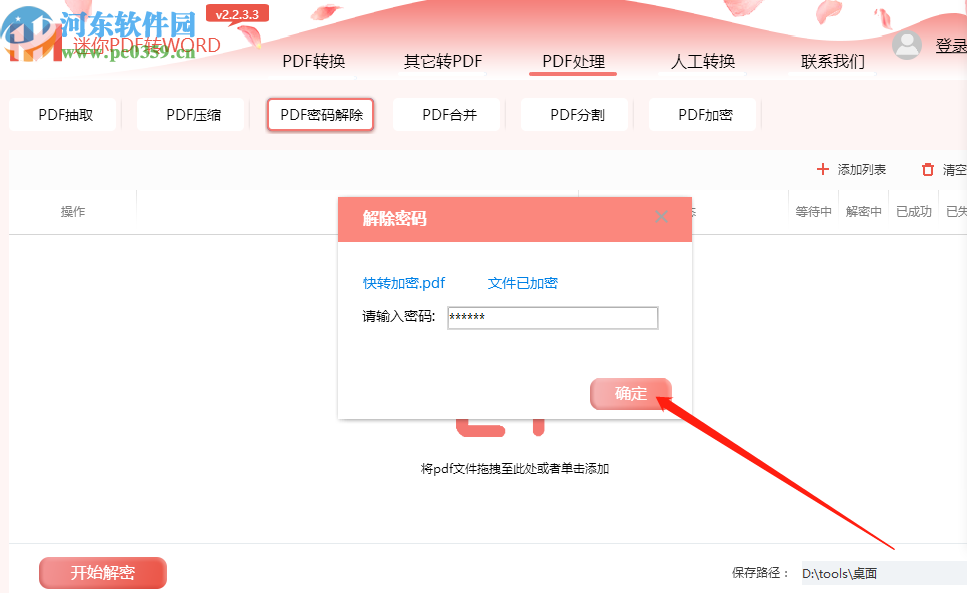Switch to the PDF转换 tab

(319, 61)
